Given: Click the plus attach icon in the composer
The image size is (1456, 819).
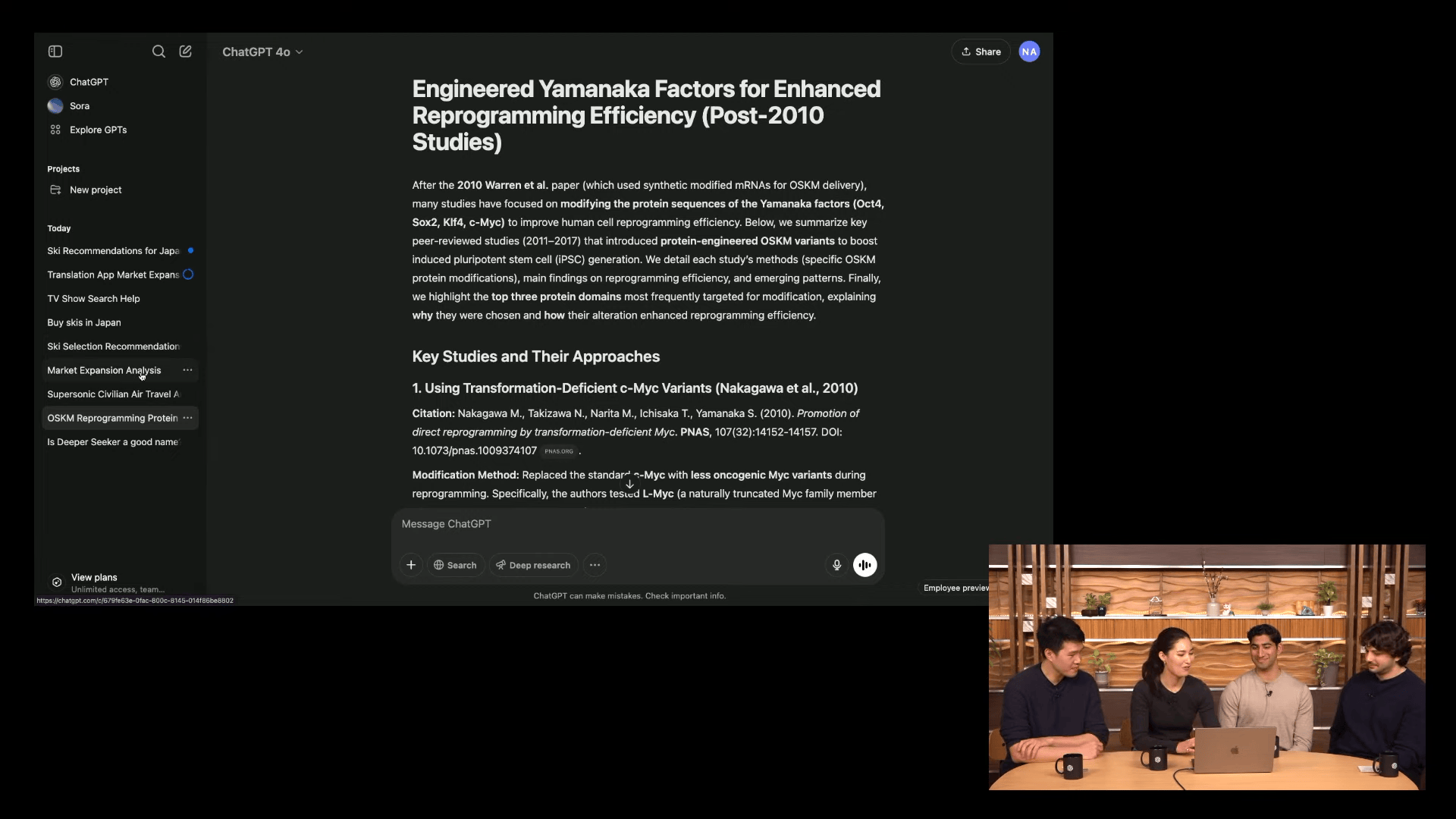Looking at the screenshot, I should [x=411, y=565].
